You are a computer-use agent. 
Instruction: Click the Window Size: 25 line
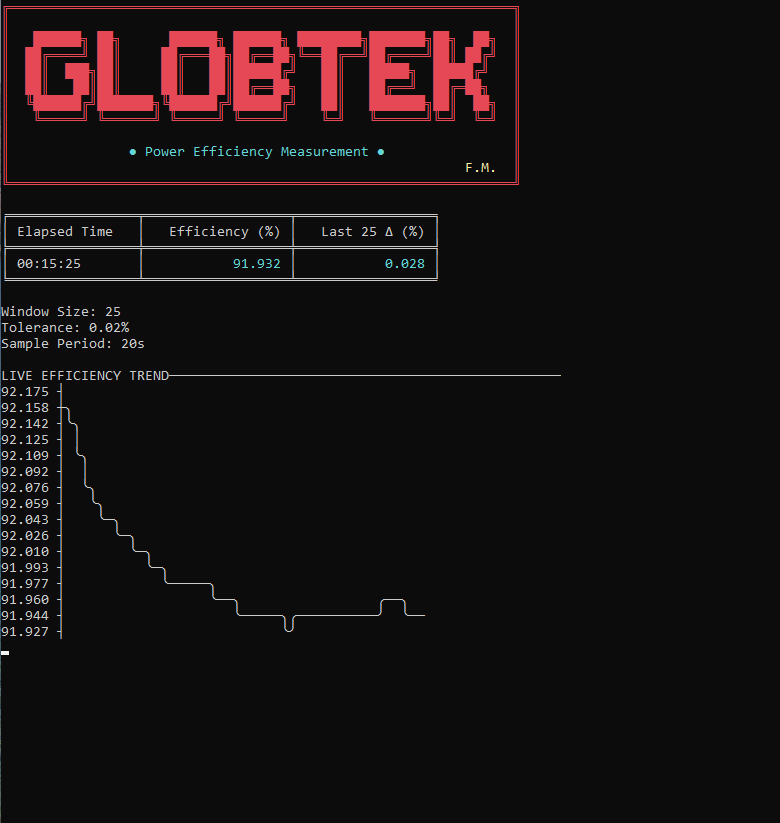[x=61, y=312]
